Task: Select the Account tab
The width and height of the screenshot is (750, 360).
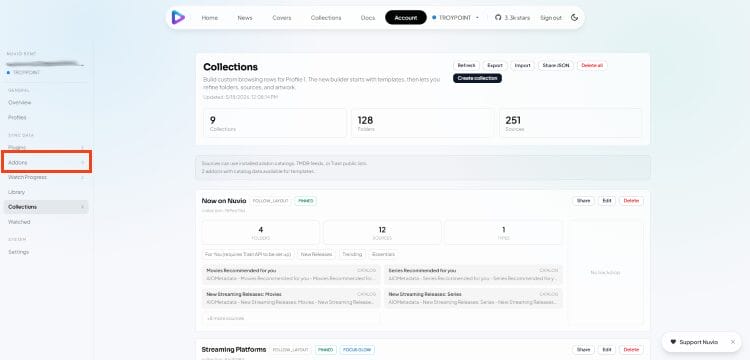Action: point(406,18)
